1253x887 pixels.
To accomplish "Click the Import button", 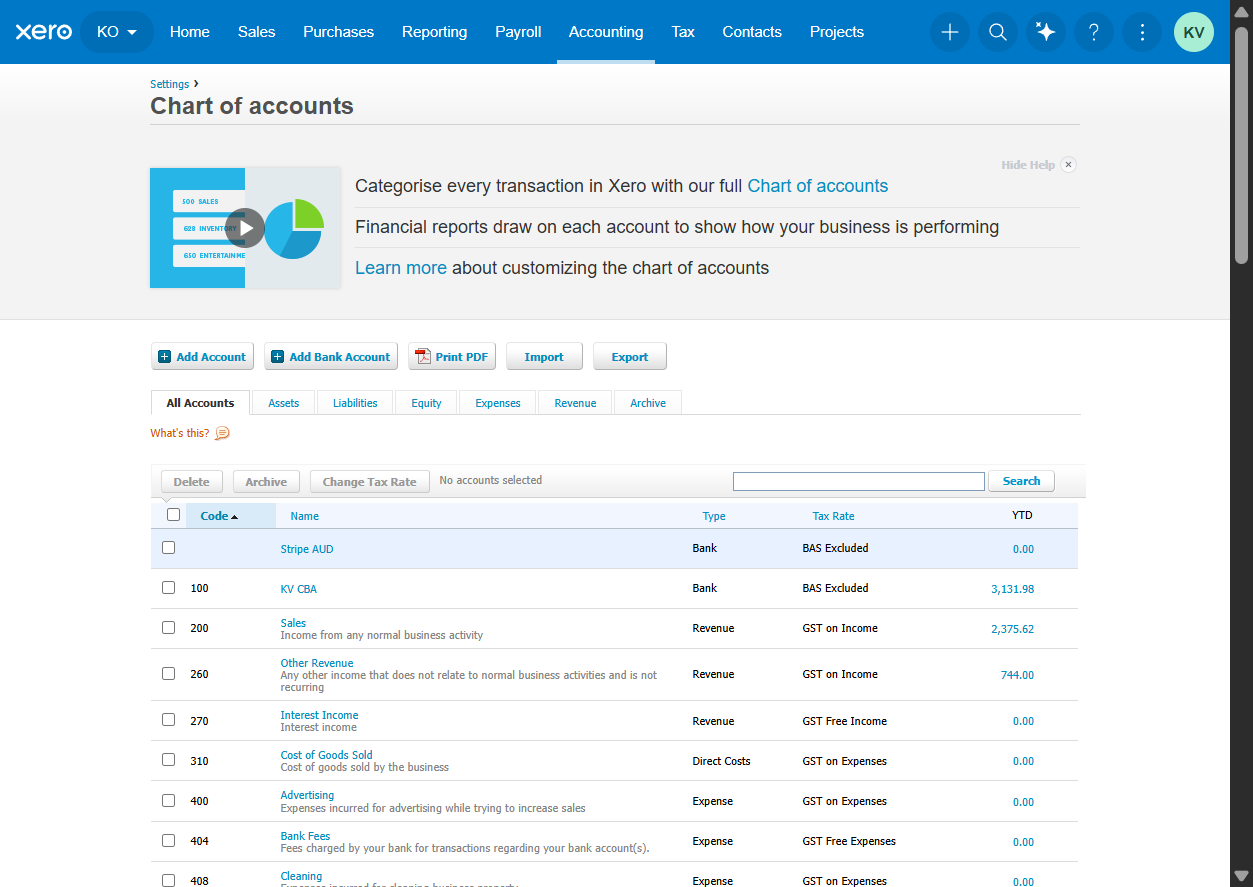I will (x=544, y=357).
